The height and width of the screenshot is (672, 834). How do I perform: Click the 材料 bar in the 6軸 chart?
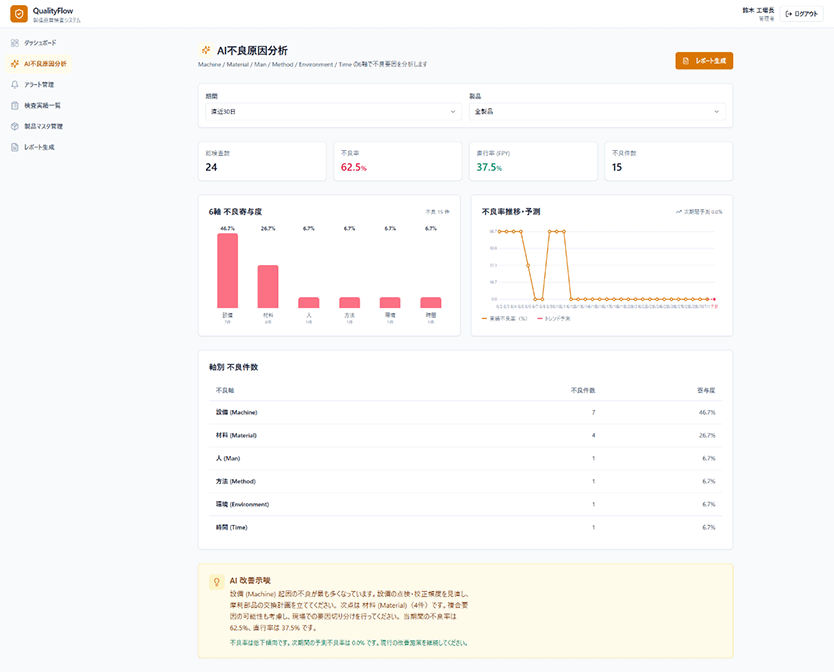coord(268,287)
